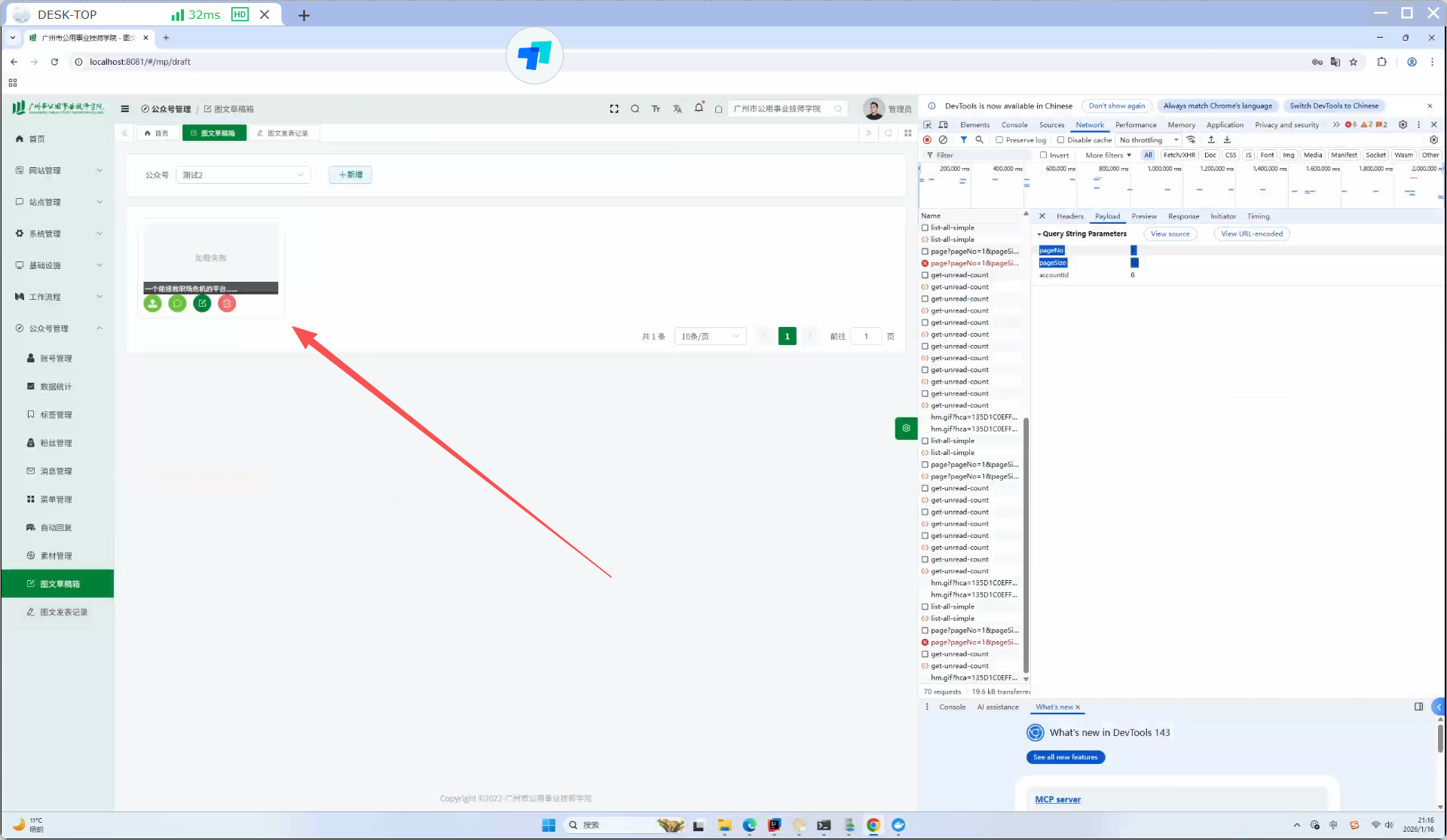This screenshot has width=1447, height=840.
Task: Click the green floating settings gear button
Action: (906, 428)
